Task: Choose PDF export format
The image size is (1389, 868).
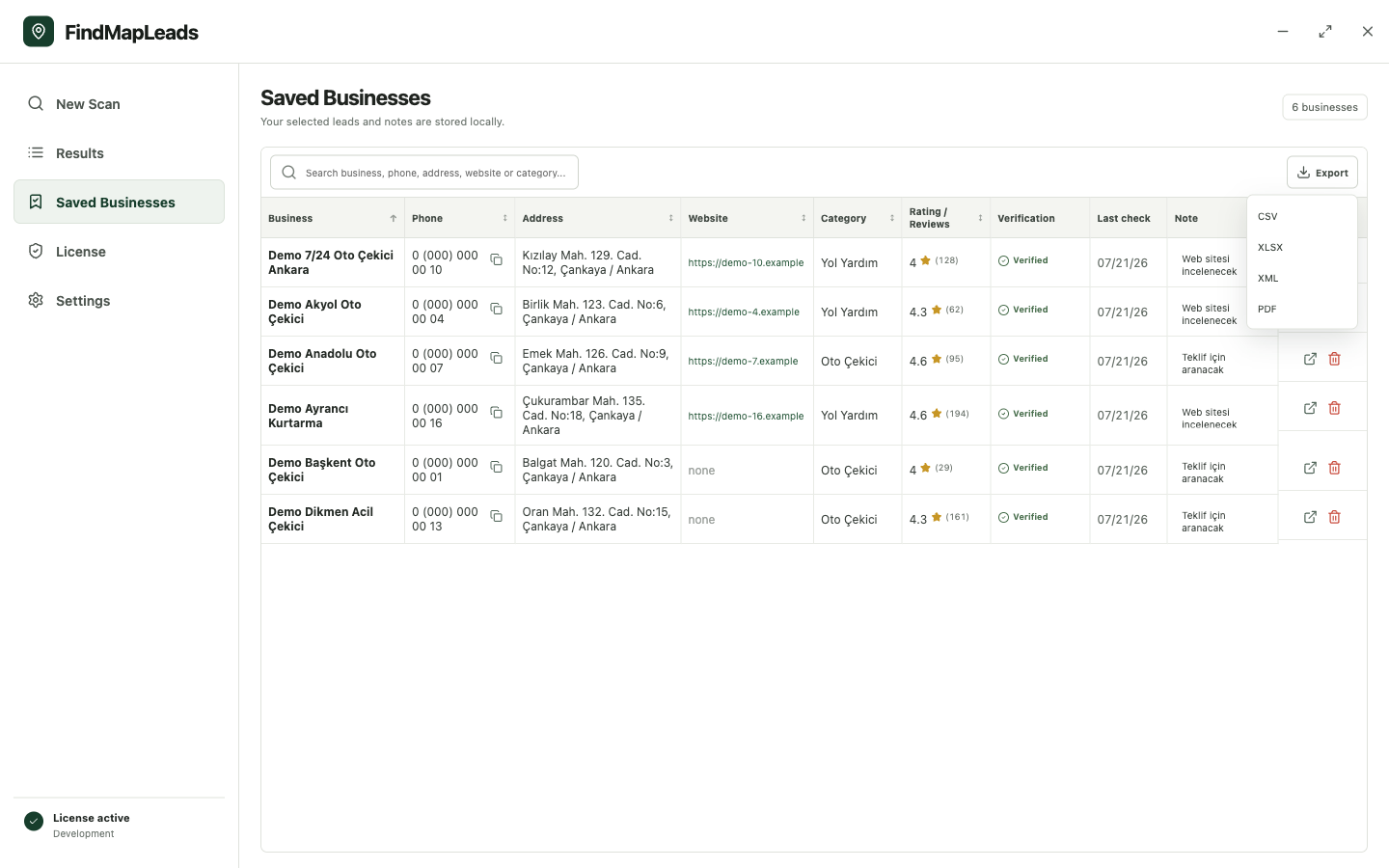Action: coord(1302,309)
